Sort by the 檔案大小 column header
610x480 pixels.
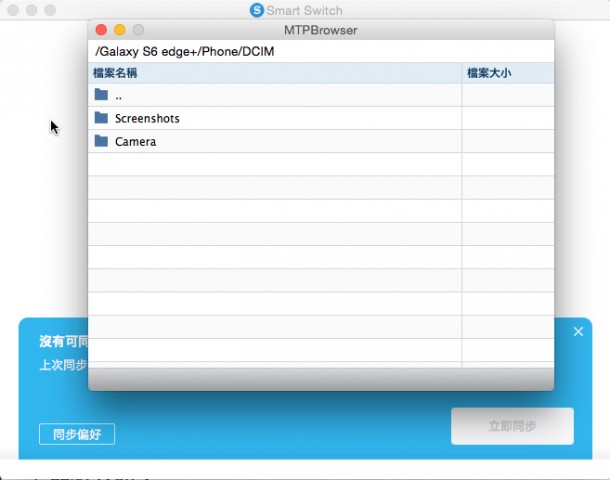(x=508, y=73)
